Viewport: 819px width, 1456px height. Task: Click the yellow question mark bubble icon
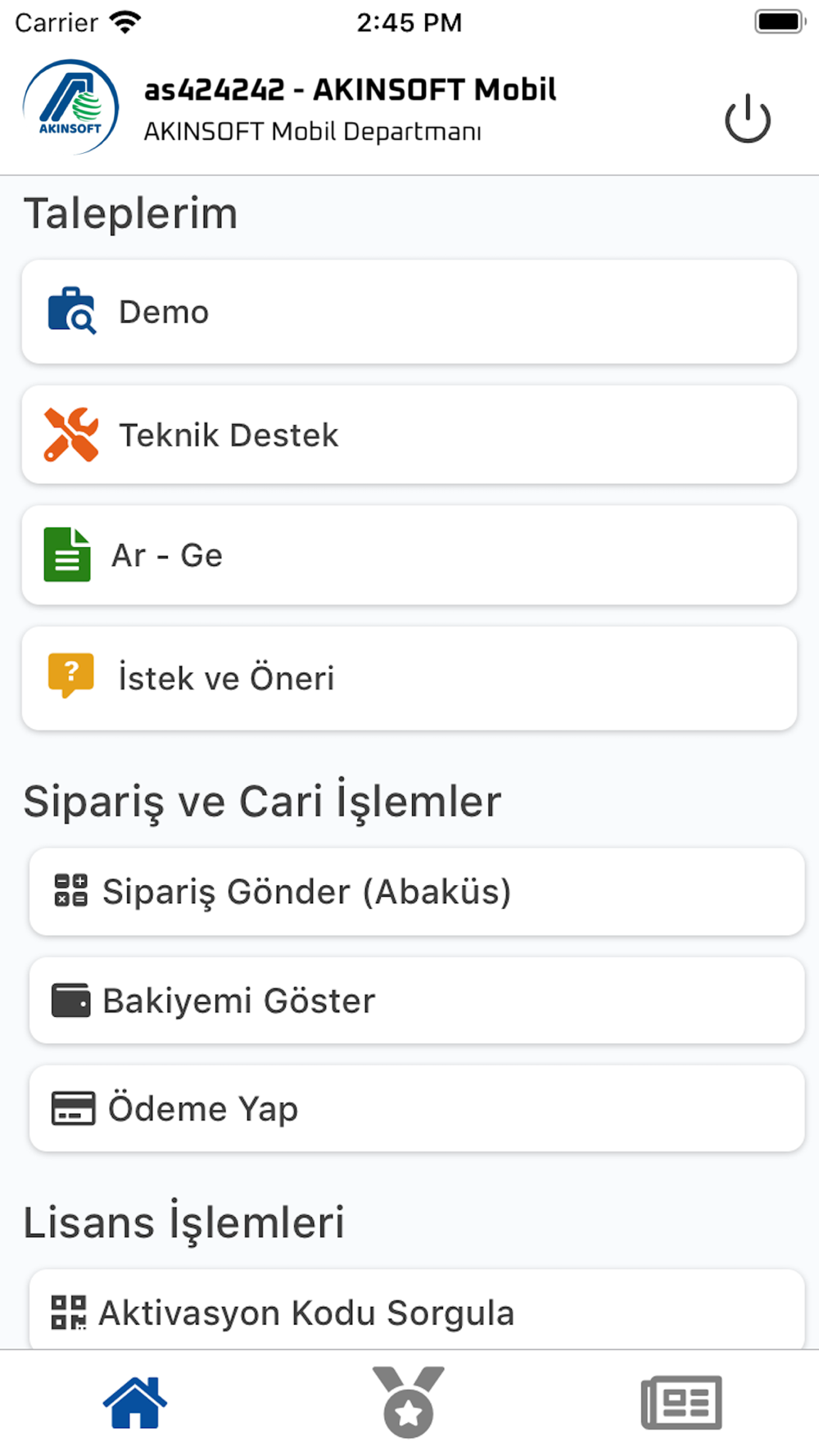point(71,676)
